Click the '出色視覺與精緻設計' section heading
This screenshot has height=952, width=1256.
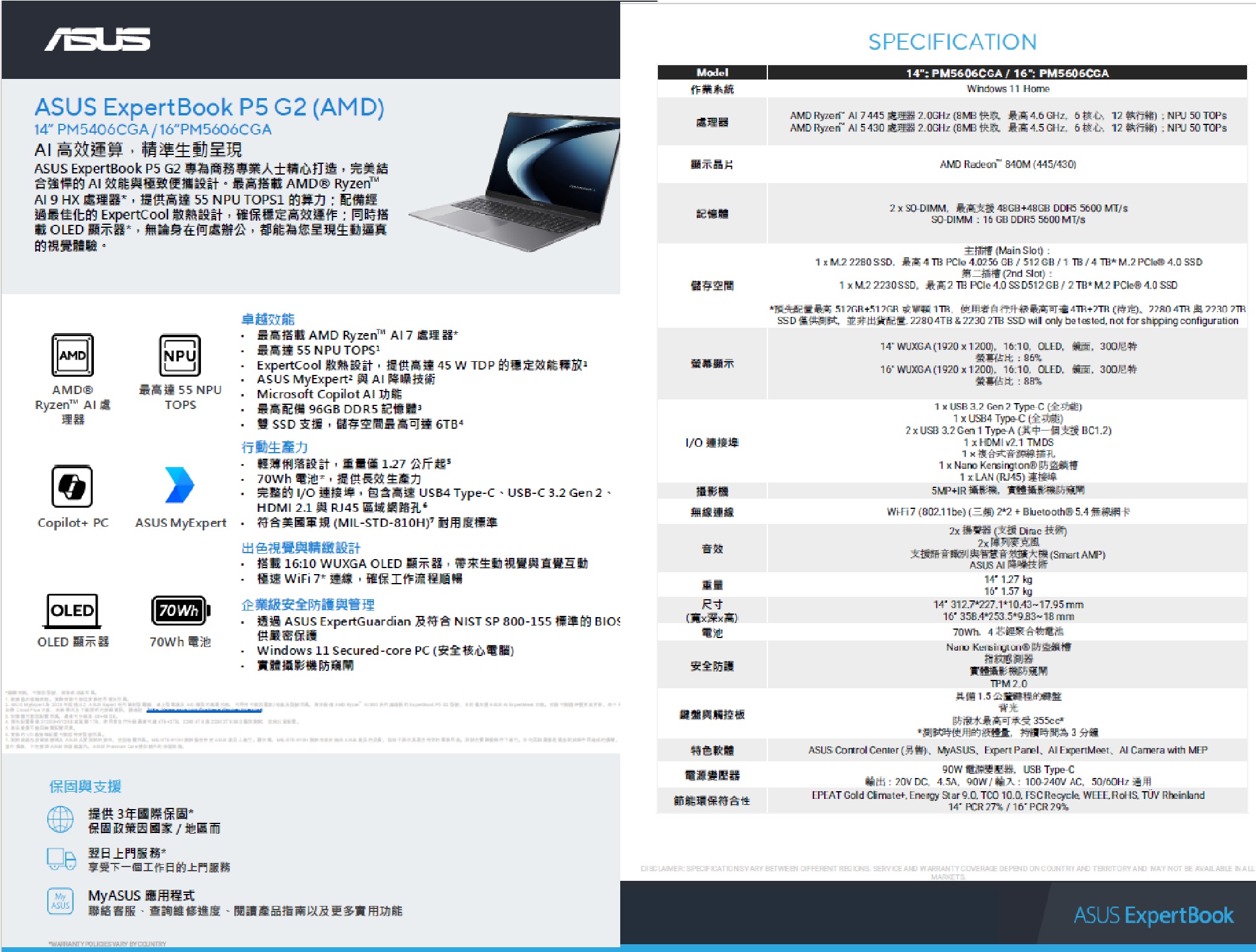point(301,548)
